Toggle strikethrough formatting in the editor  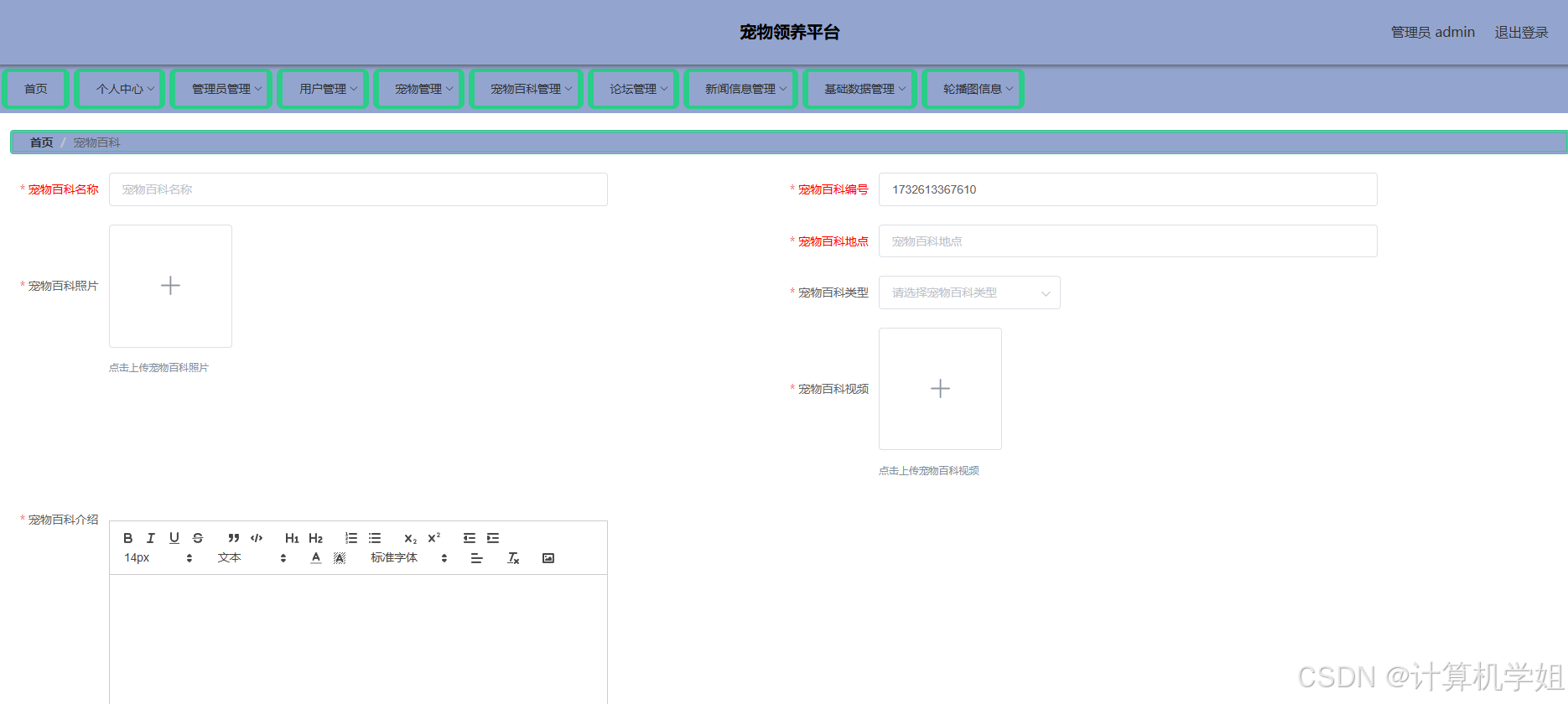pos(198,538)
